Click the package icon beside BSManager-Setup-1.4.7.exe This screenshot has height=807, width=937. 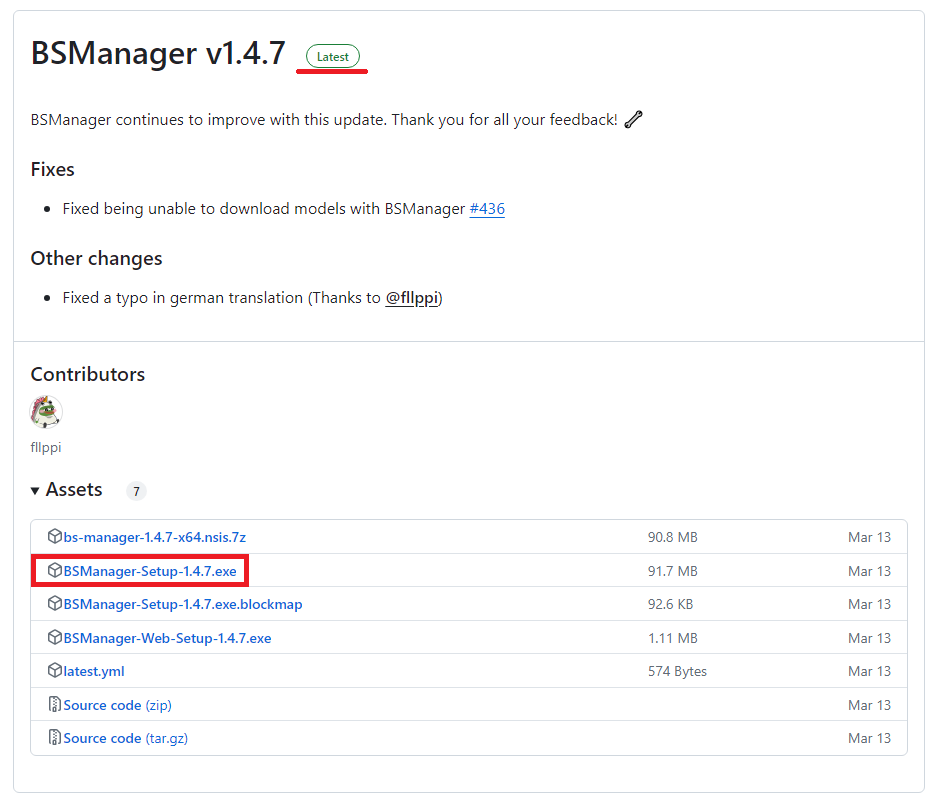click(54, 570)
